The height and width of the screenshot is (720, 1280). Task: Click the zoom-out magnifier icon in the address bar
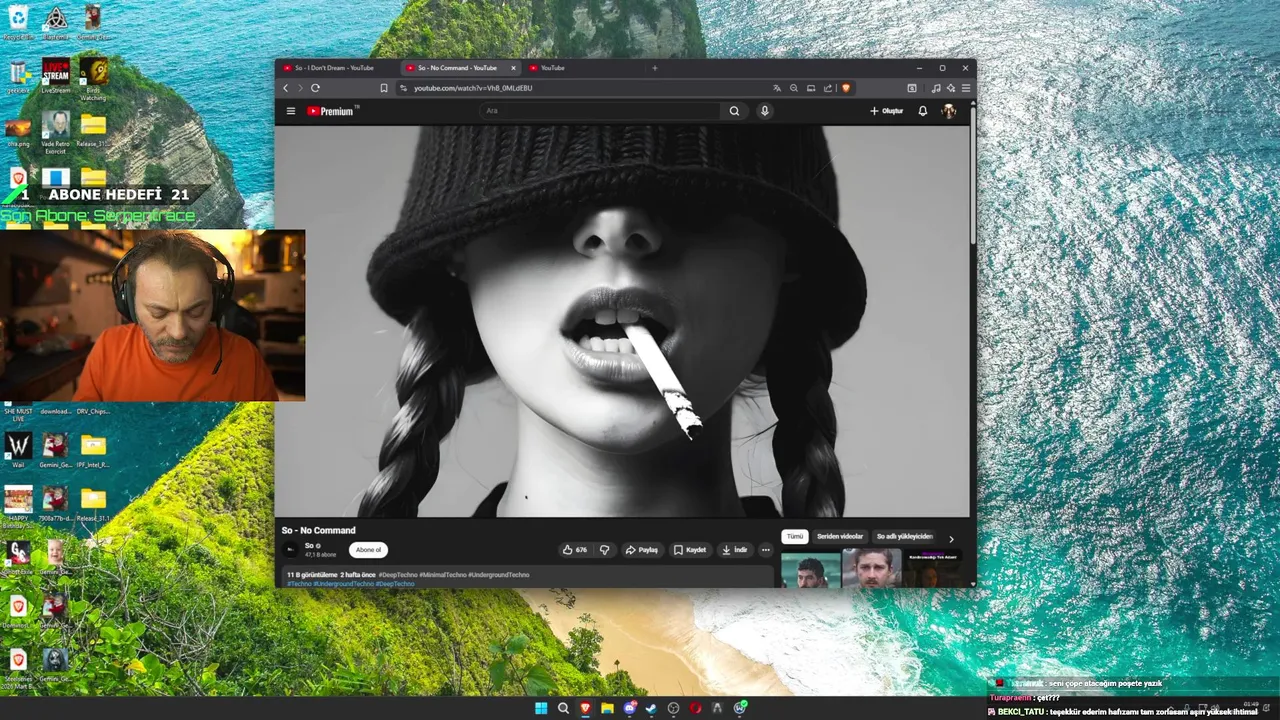tap(794, 88)
